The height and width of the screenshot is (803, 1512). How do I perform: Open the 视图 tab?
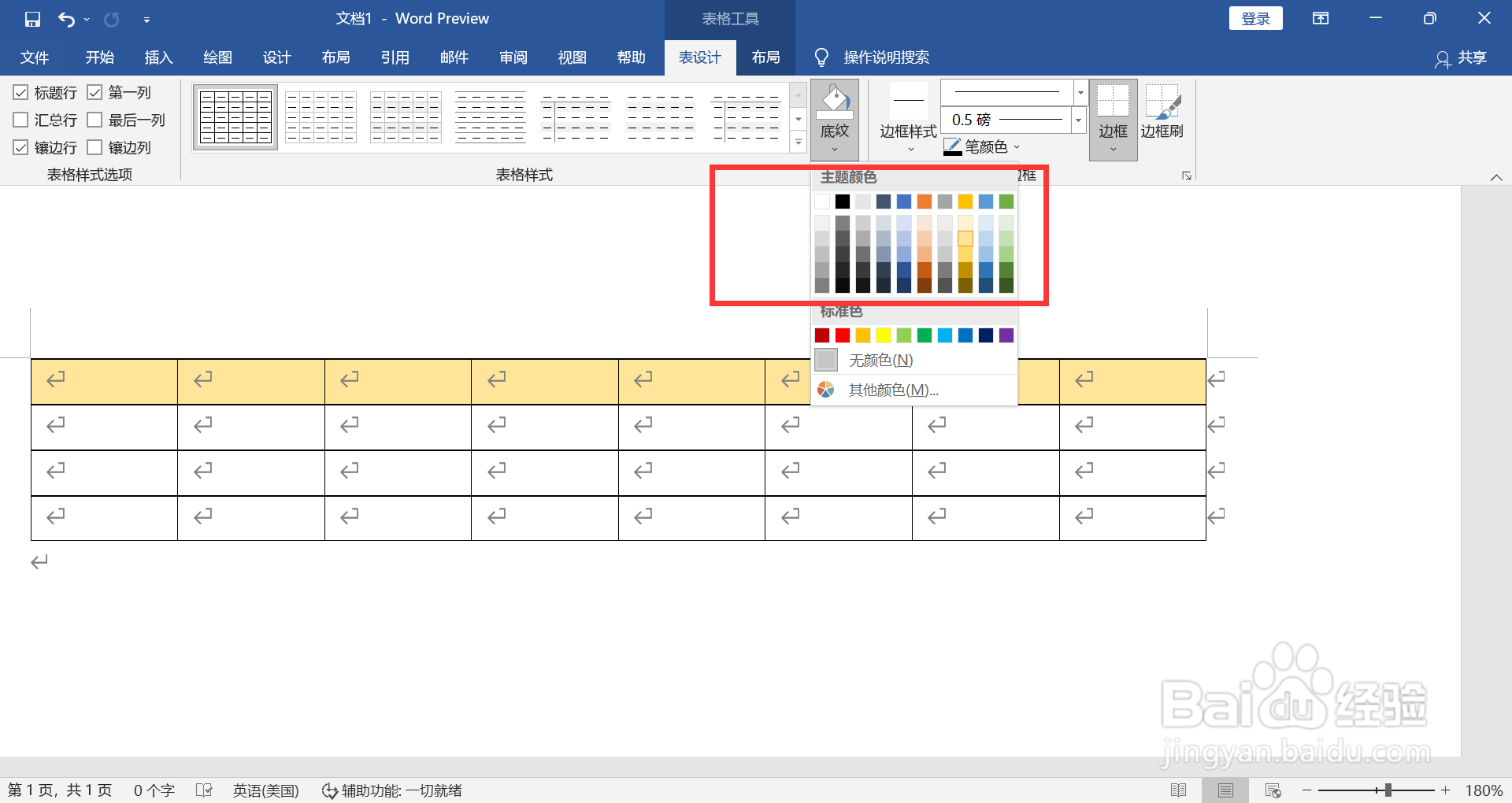pyautogui.click(x=572, y=57)
